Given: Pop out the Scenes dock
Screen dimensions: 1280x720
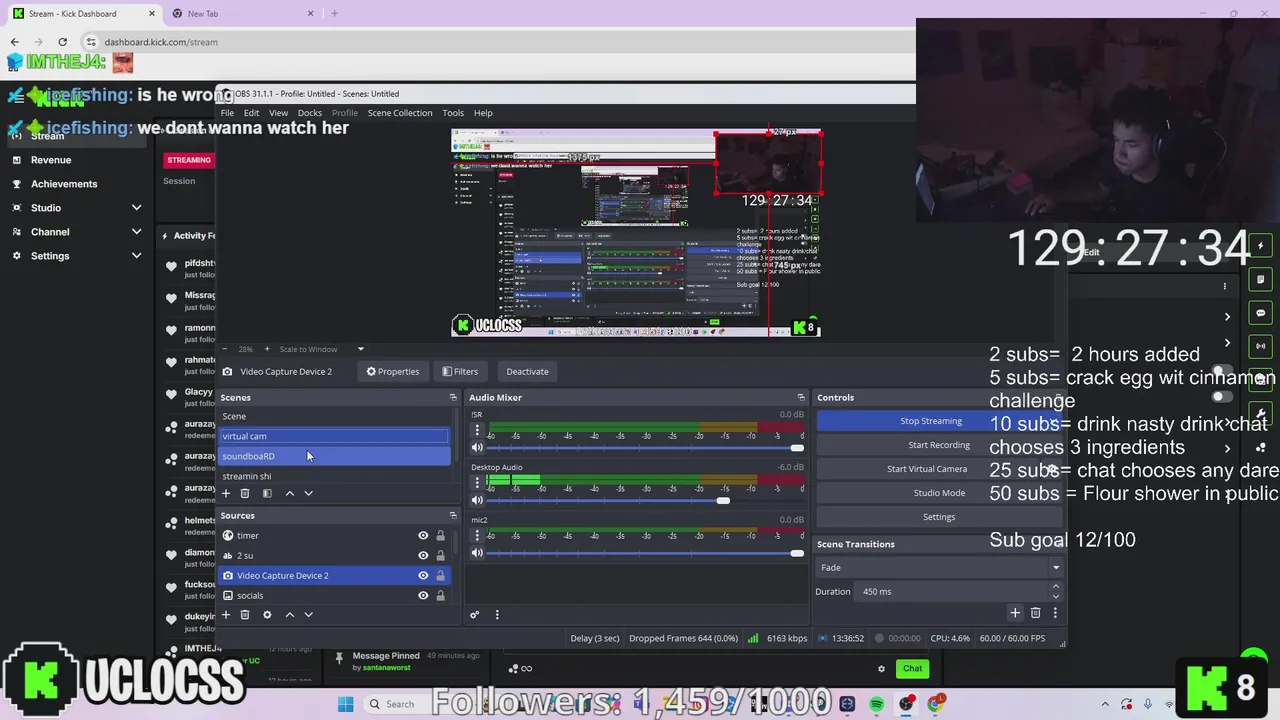Looking at the screenshot, I should (x=453, y=397).
